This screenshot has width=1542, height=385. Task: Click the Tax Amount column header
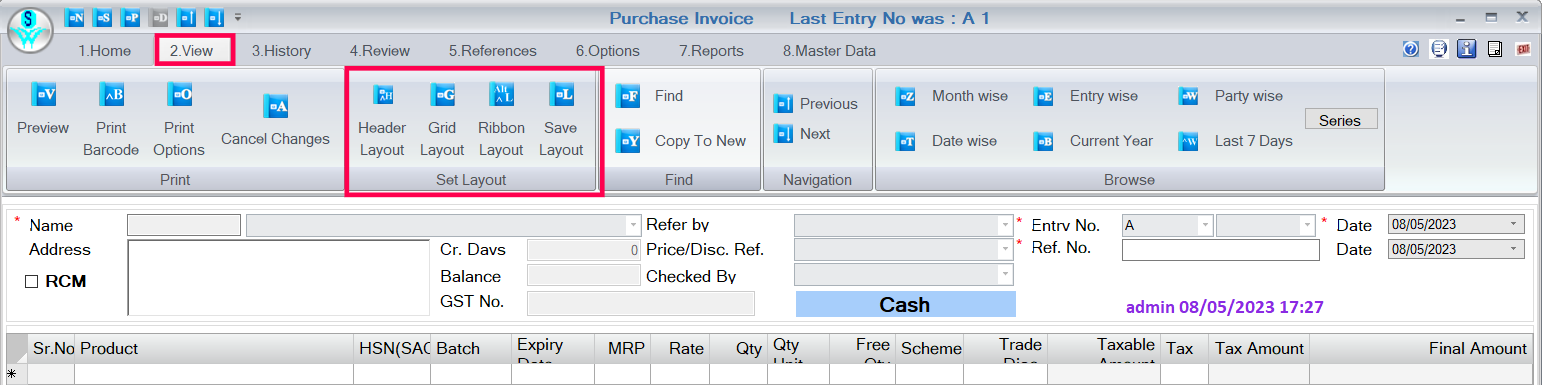pos(1259,348)
